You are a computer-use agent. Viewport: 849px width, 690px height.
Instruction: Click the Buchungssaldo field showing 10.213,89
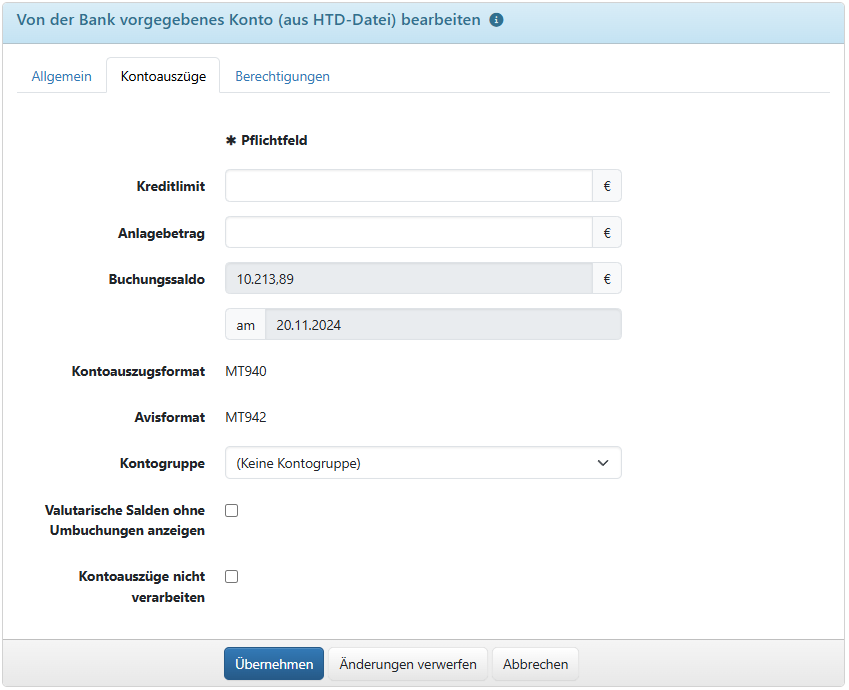tap(409, 279)
